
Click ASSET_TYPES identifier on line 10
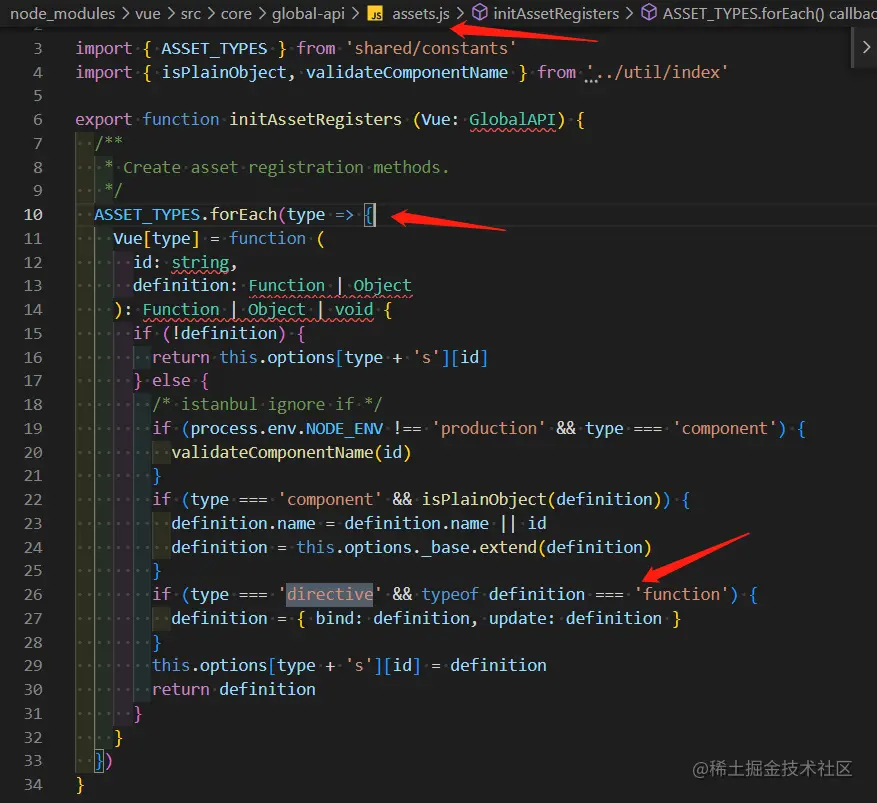147,215
